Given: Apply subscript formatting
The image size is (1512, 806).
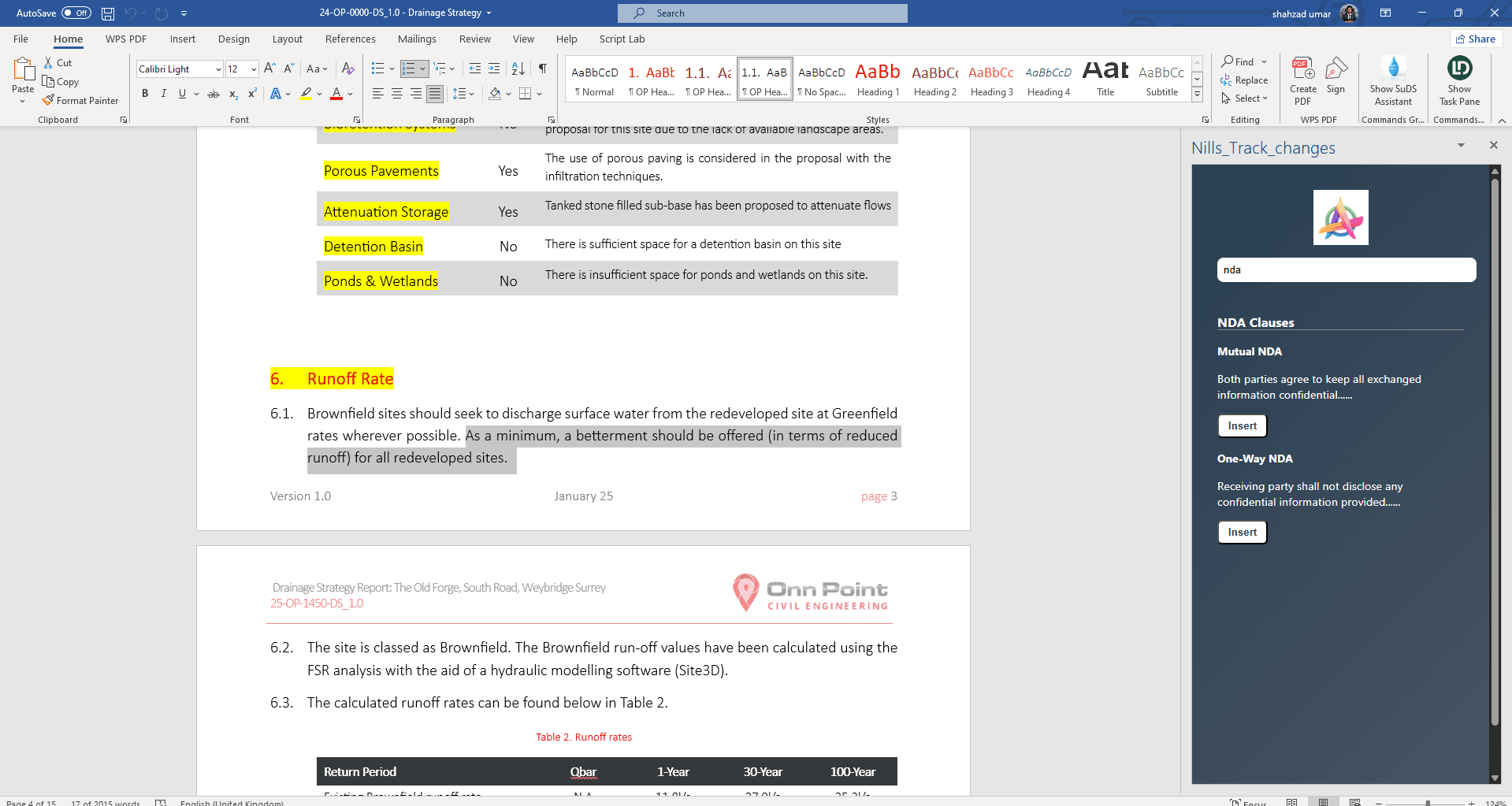Looking at the screenshot, I should tap(233, 94).
